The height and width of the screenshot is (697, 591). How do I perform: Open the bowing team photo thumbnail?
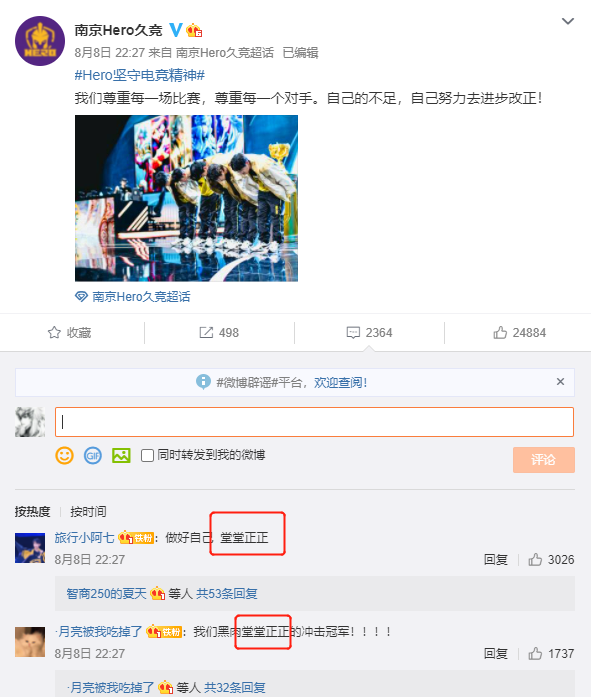pos(186,198)
